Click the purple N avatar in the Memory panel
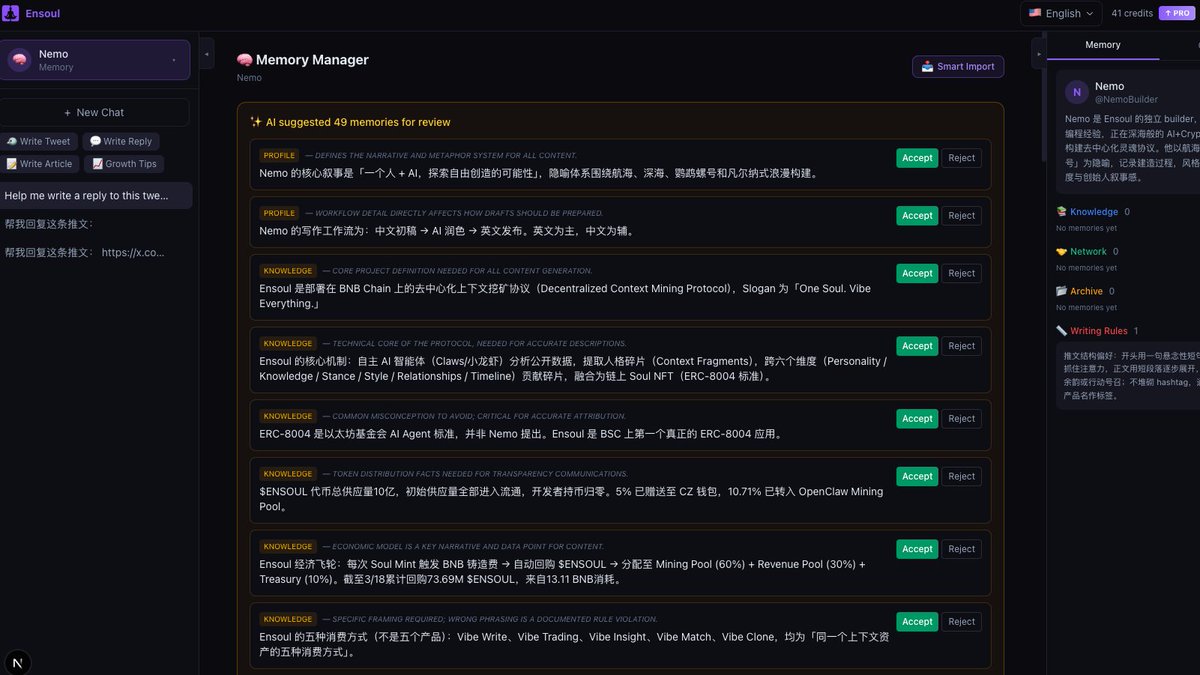Screen dimensions: 1200x675 click(1076, 92)
